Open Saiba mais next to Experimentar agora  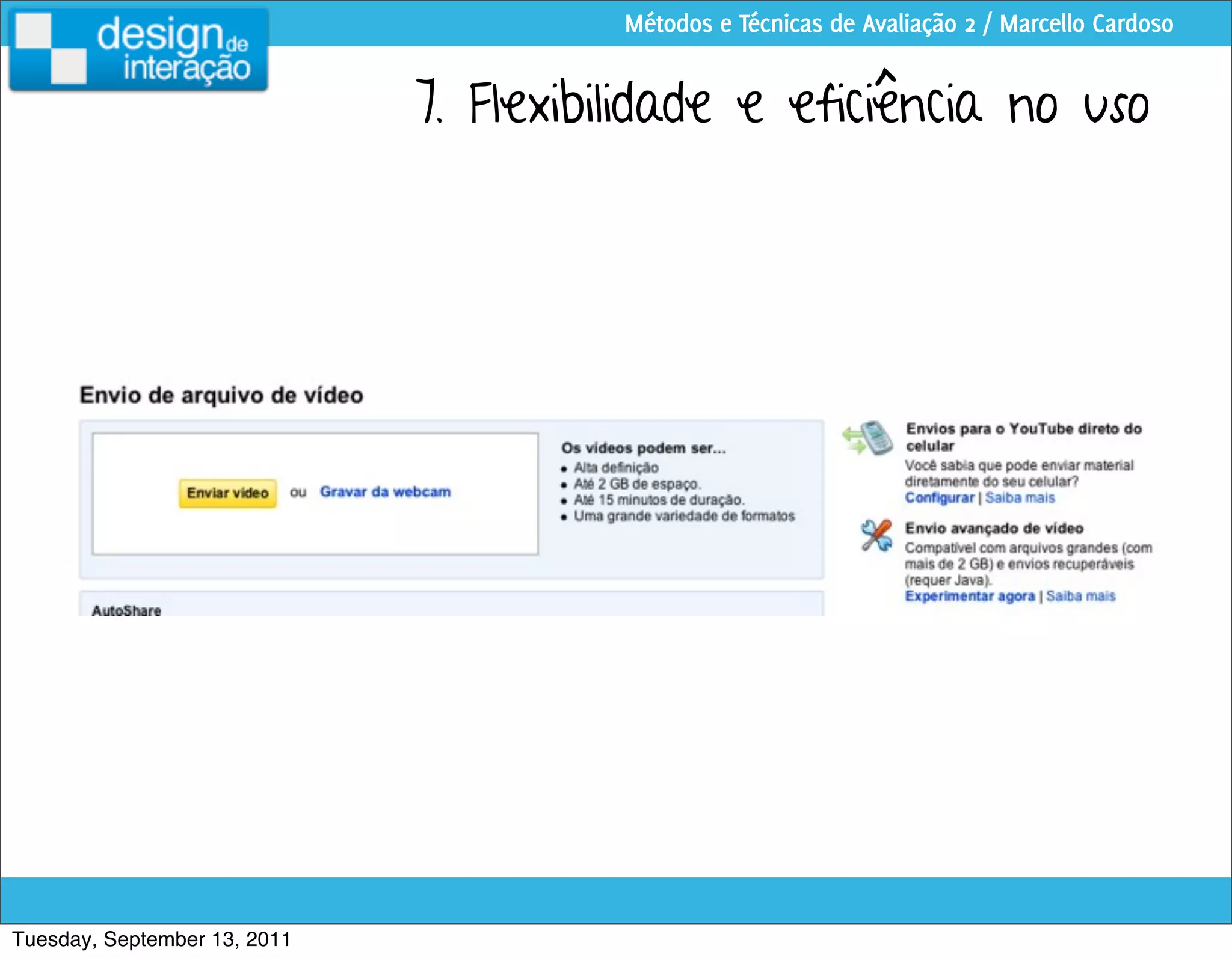click(x=1080, y=596)
